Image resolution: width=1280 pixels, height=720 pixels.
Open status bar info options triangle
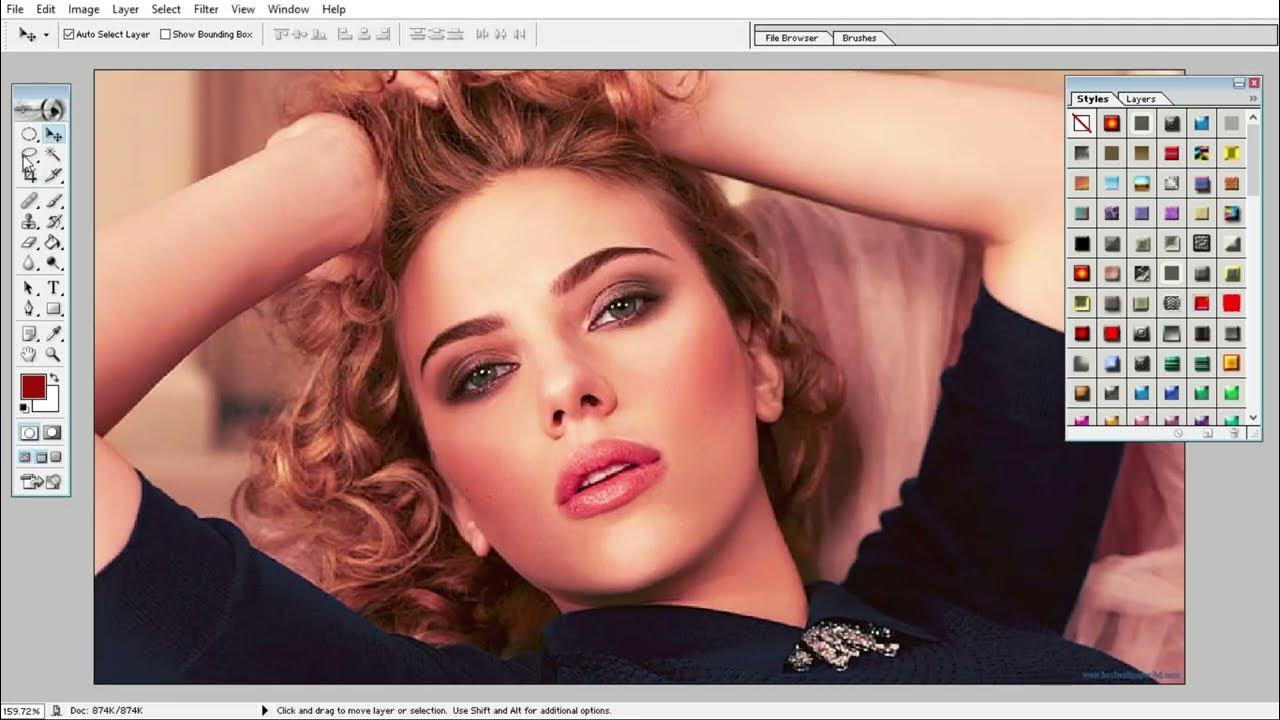(265, 711)
